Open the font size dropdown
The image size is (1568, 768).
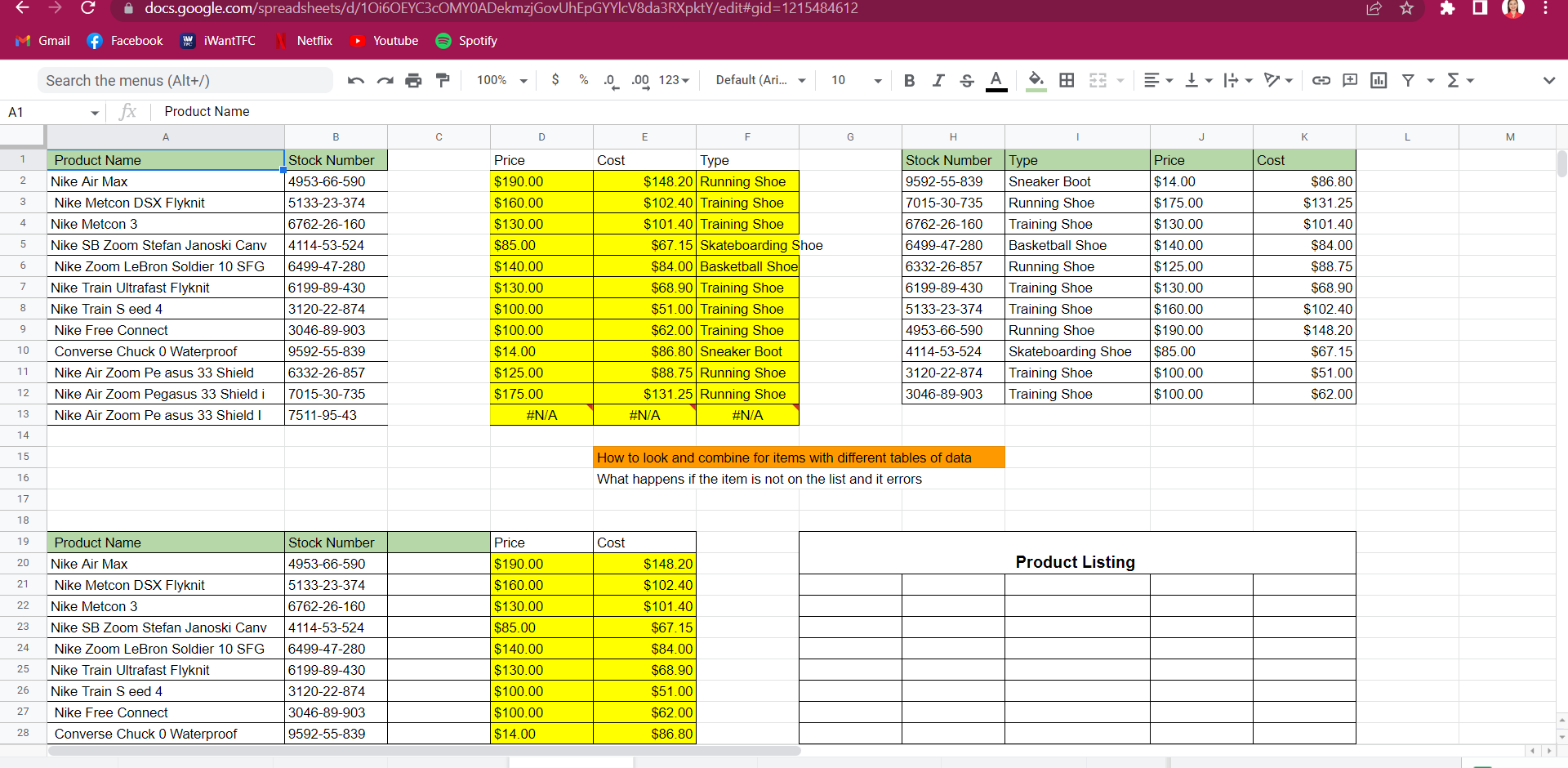856,80
